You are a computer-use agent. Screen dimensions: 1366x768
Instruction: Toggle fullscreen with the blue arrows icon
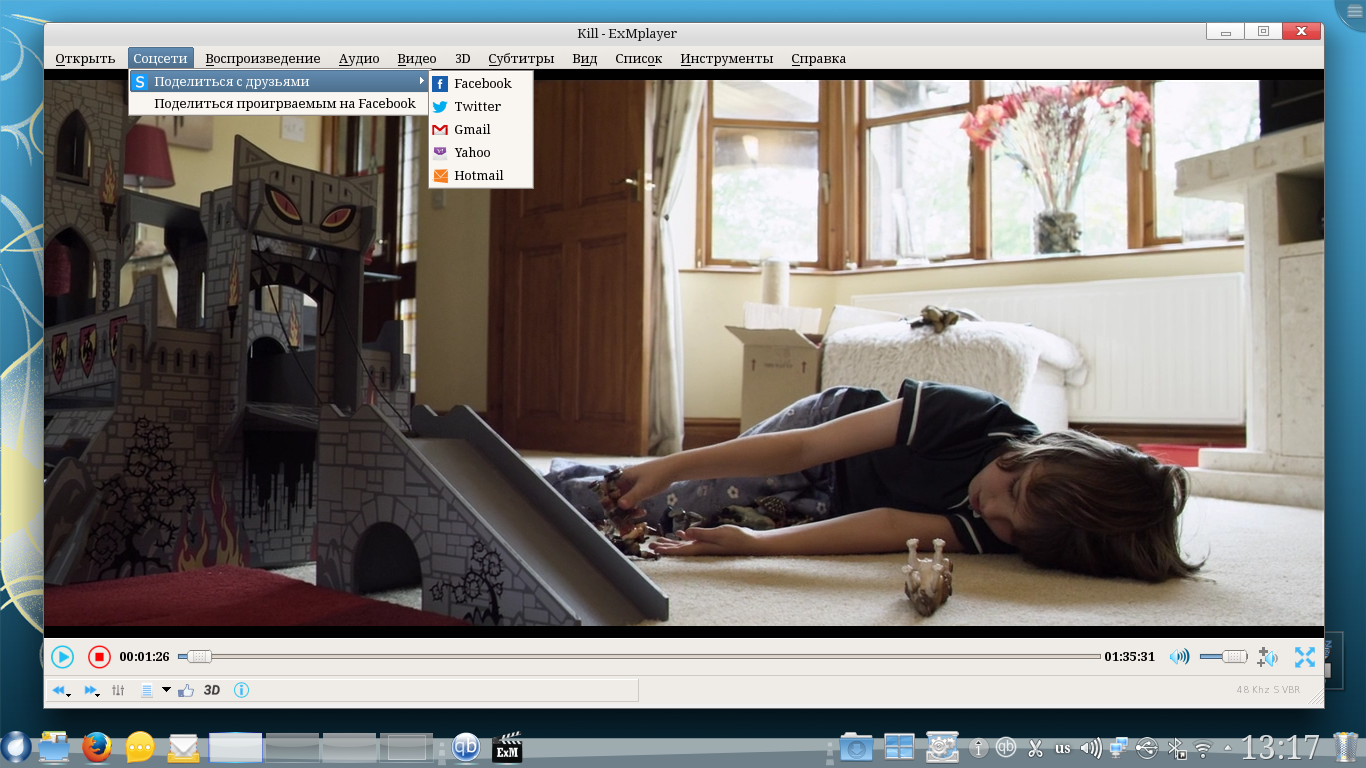[1304, 657]
